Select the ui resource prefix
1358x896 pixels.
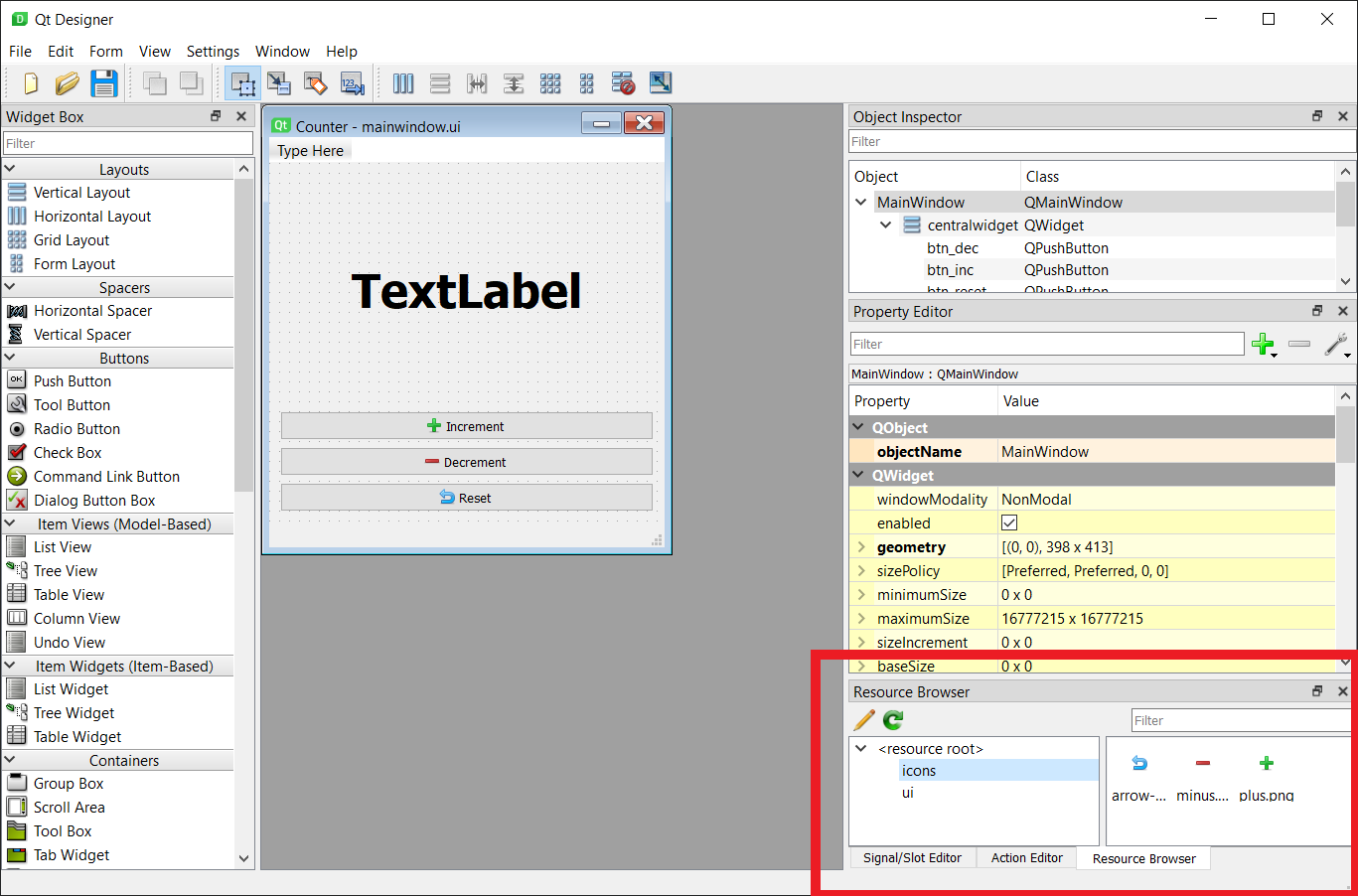pyautogui.click(x=908, y=793)
